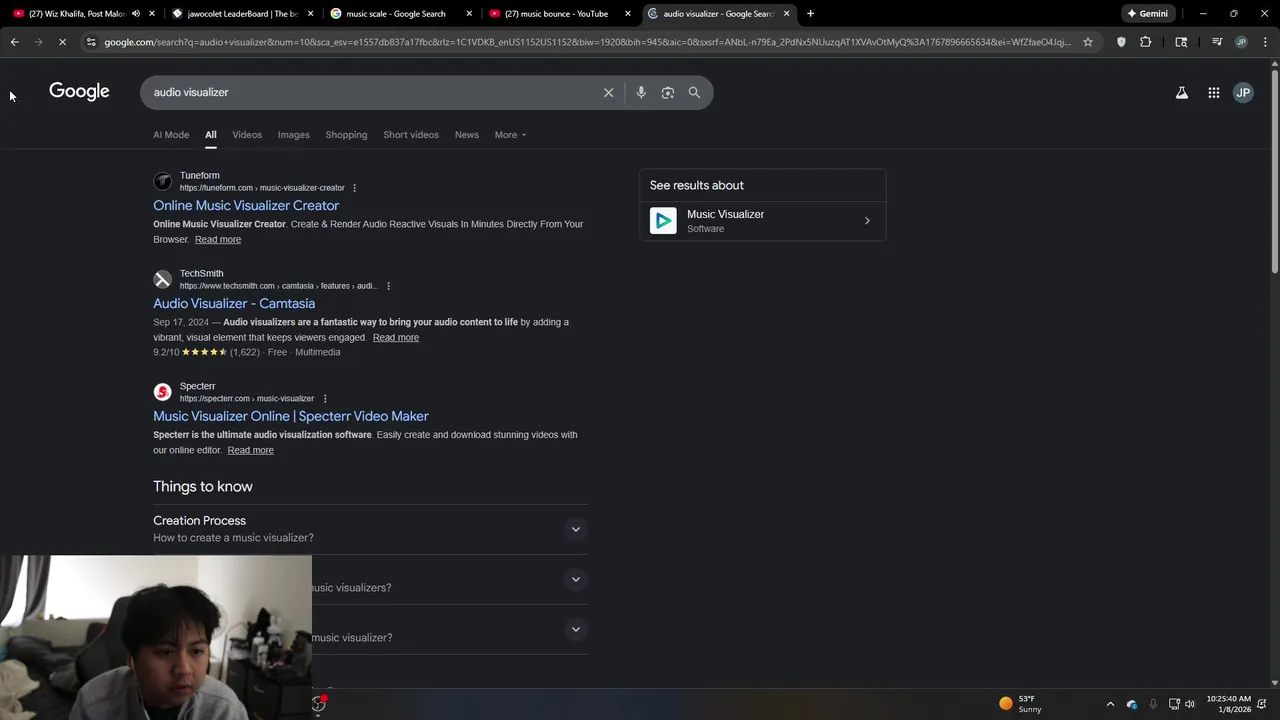This screenshot has width=1280, height=720.
Task: Bookmark this page with the star icon
Action: point(1088,42)
